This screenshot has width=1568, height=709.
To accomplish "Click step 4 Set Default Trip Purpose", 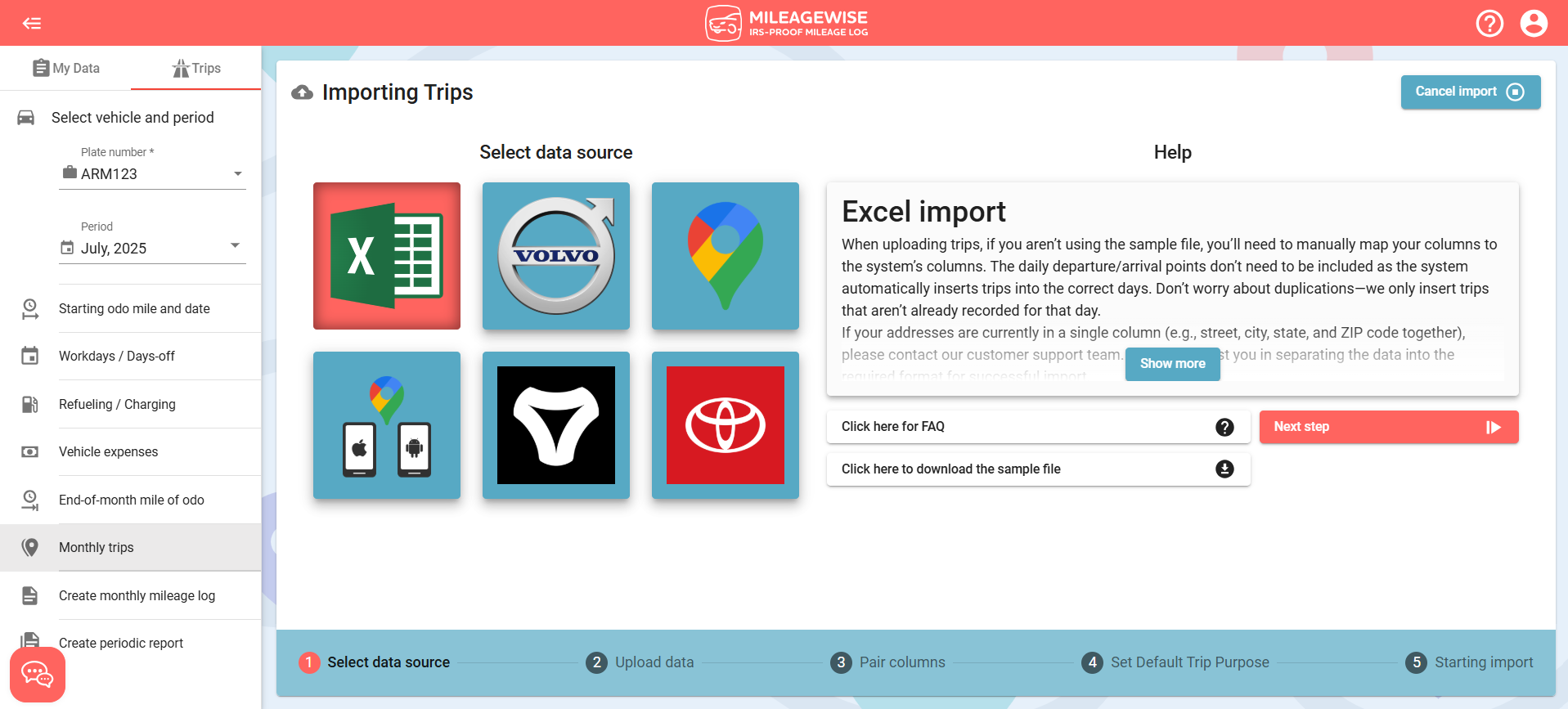I will pos(1175,662).
